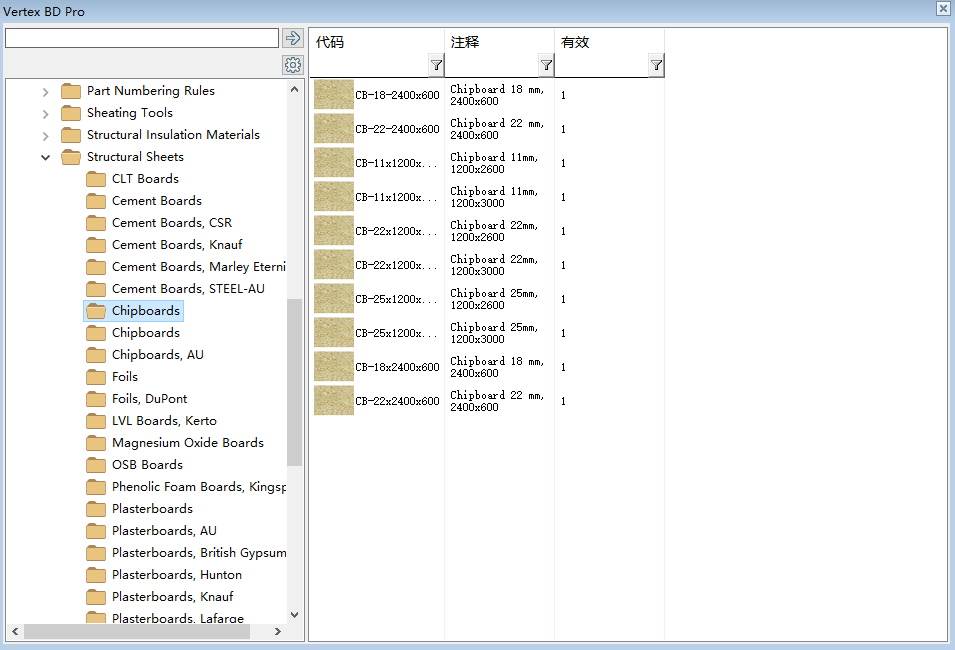
Task: Expand the Sheating Tools node
Action: point(46,114)
